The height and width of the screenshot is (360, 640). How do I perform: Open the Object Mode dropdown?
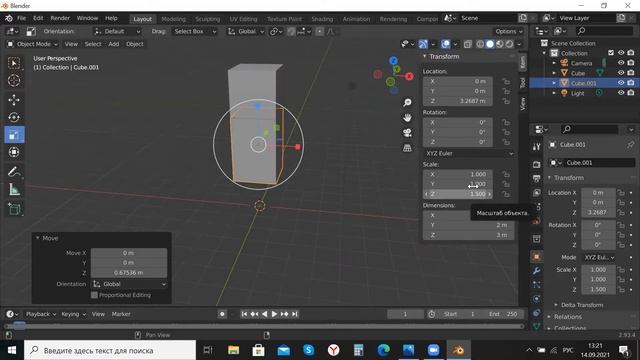[33, 44]
